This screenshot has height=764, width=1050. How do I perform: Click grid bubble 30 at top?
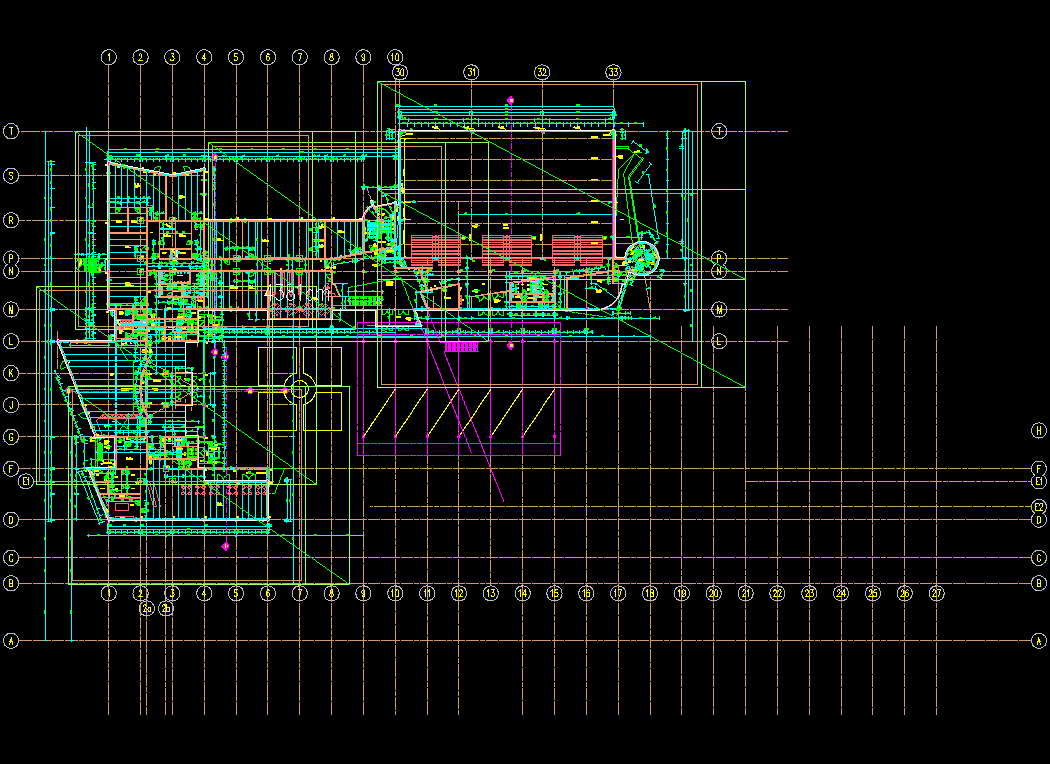point(400,72)
